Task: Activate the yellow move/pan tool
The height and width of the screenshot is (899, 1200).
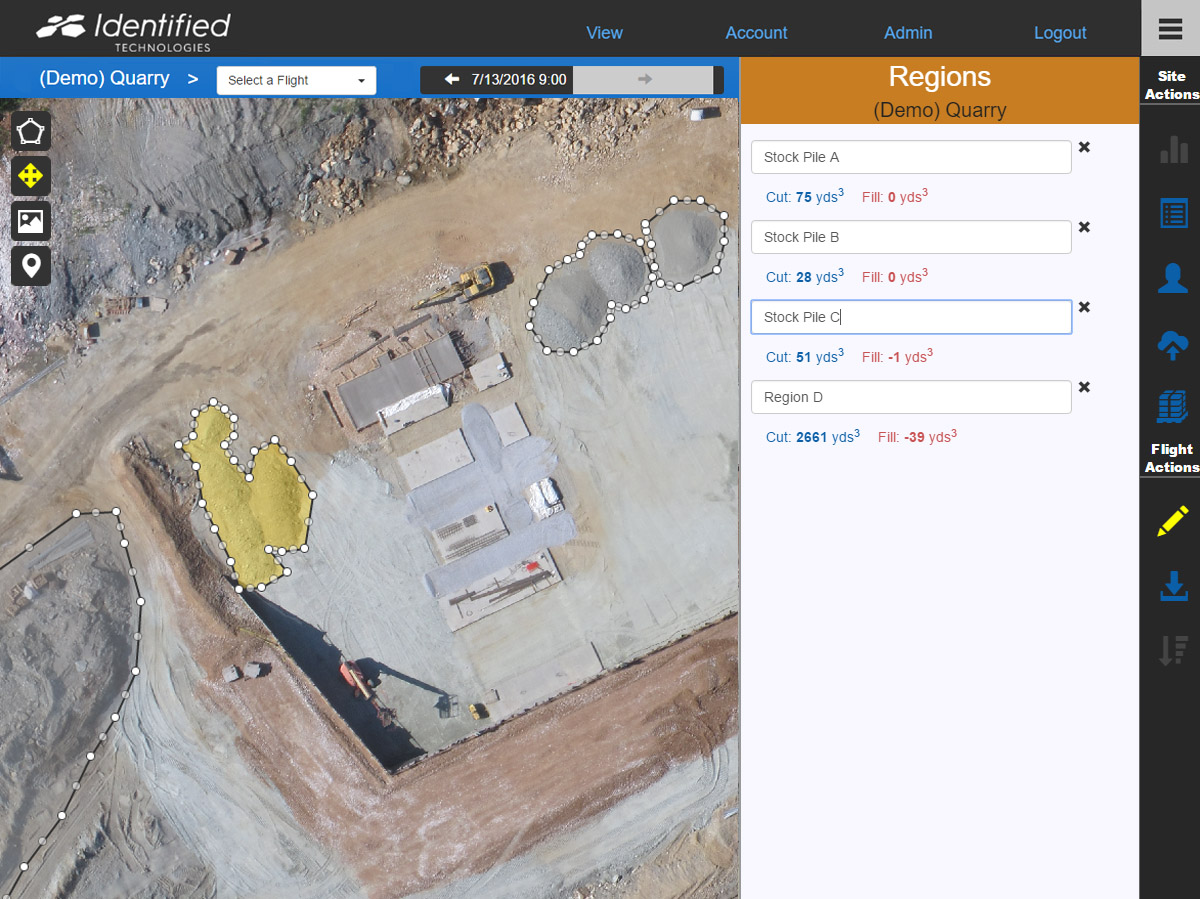Action: click(x=31, y=176)
